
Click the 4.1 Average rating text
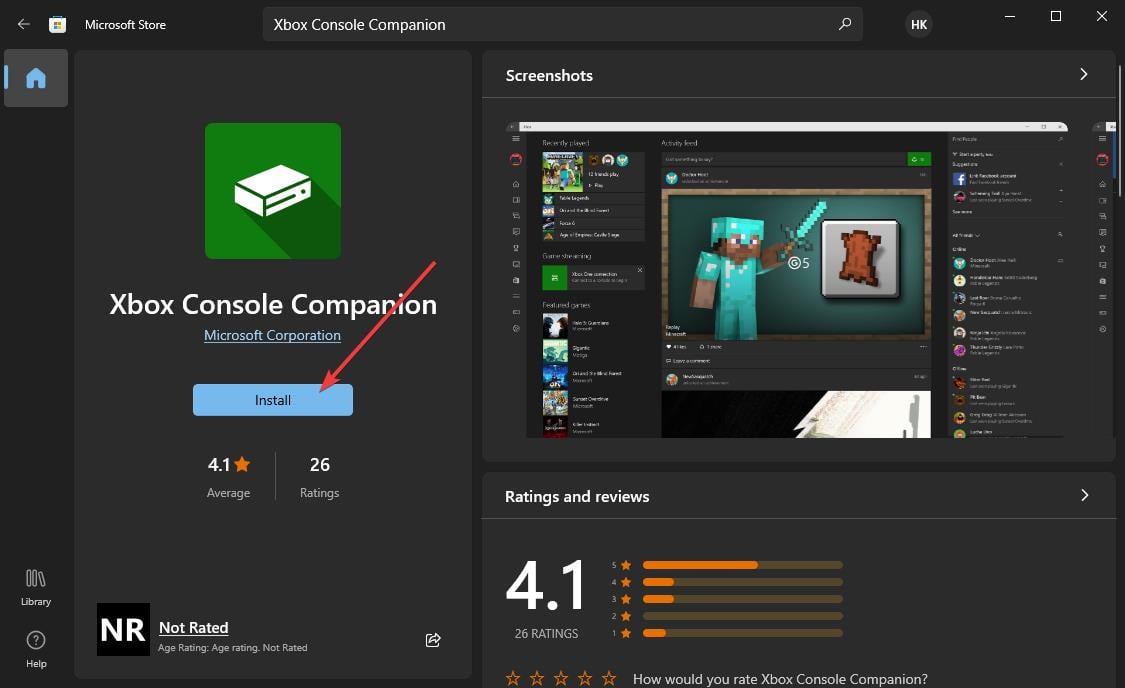(x=228, y=476)
